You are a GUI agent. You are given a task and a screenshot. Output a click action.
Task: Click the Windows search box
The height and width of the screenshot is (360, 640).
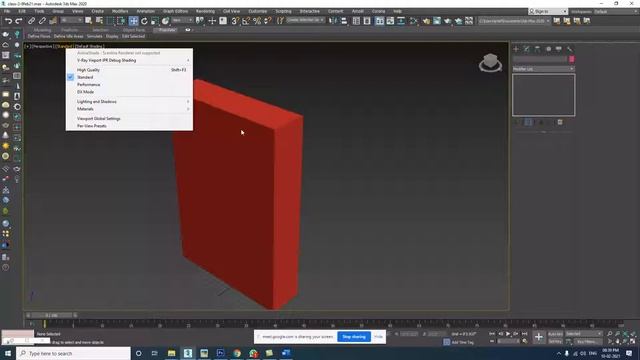pyautogui.click(x=73, y=353)
